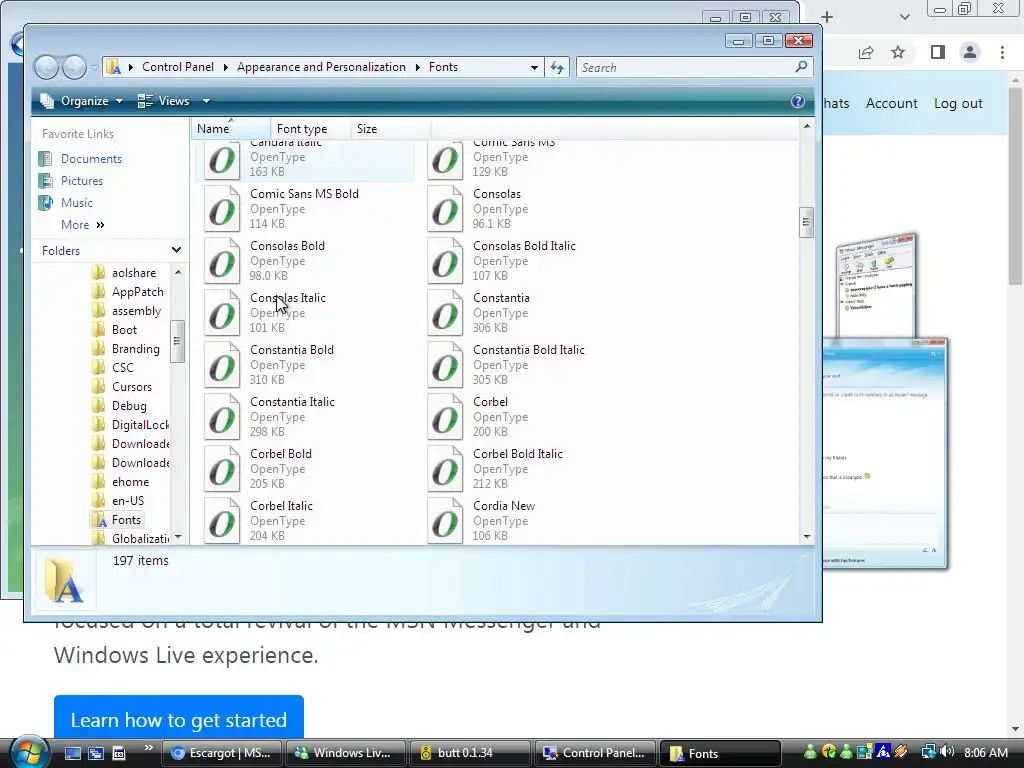Click the Windows Start orb
The width and height of the screenshot is (1024, 768).
click(x=27, y=752)
